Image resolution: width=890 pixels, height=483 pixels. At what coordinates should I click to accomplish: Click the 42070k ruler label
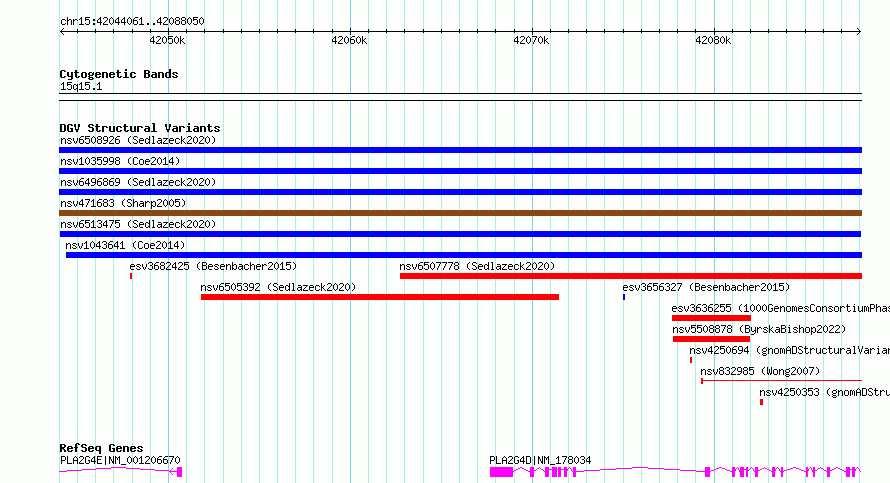click(531, 41)
